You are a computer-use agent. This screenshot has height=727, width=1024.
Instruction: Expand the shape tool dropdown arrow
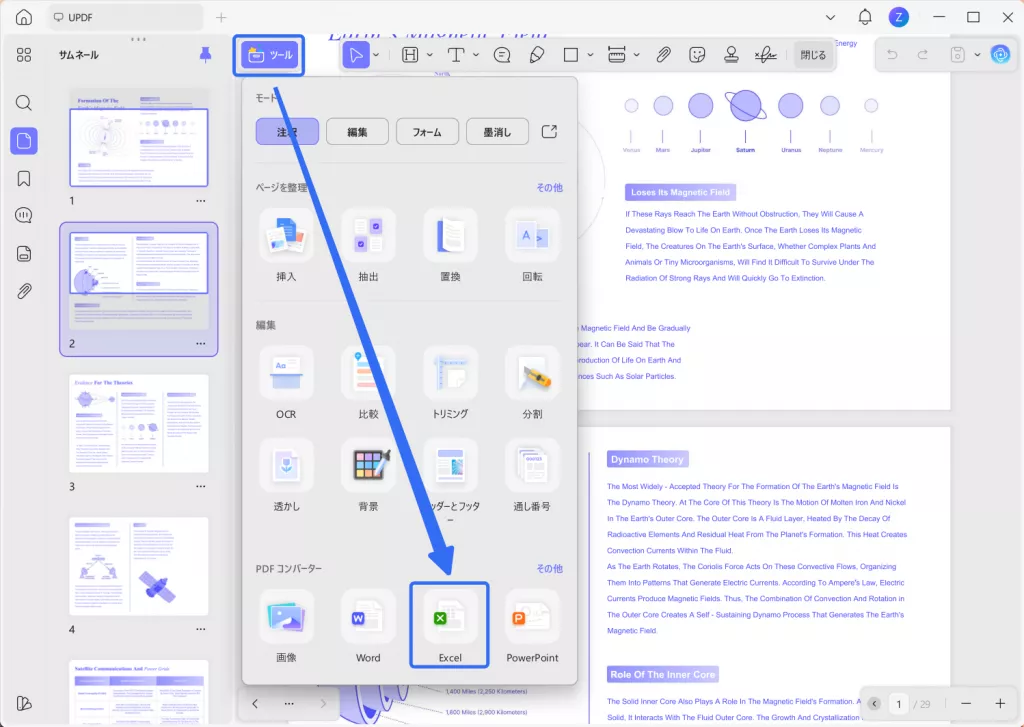pos(590,55)
